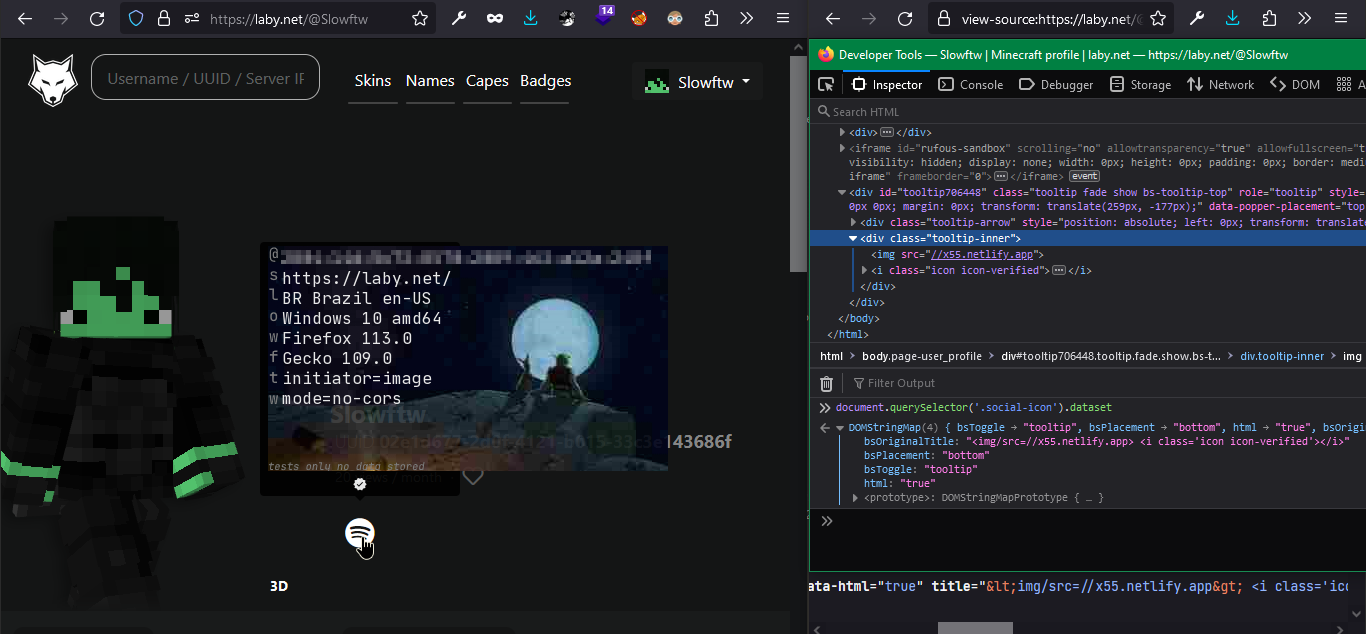1366x634 pixels.
Task: Focus the Username / UUID / Server IP search box
Action: click(x=205, y=78)
